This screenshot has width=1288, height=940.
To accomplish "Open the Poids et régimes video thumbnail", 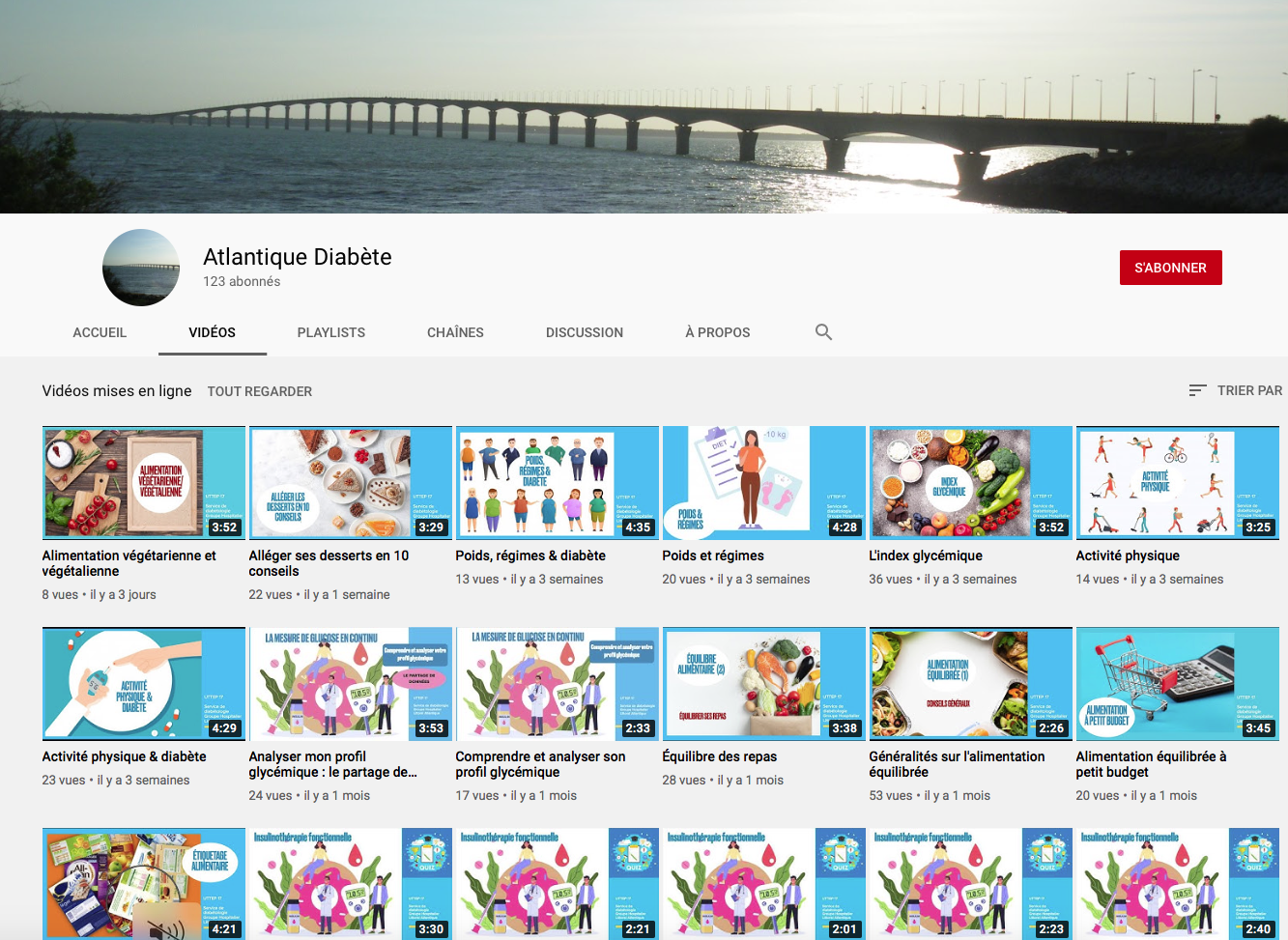I will [x=763, y=483].
